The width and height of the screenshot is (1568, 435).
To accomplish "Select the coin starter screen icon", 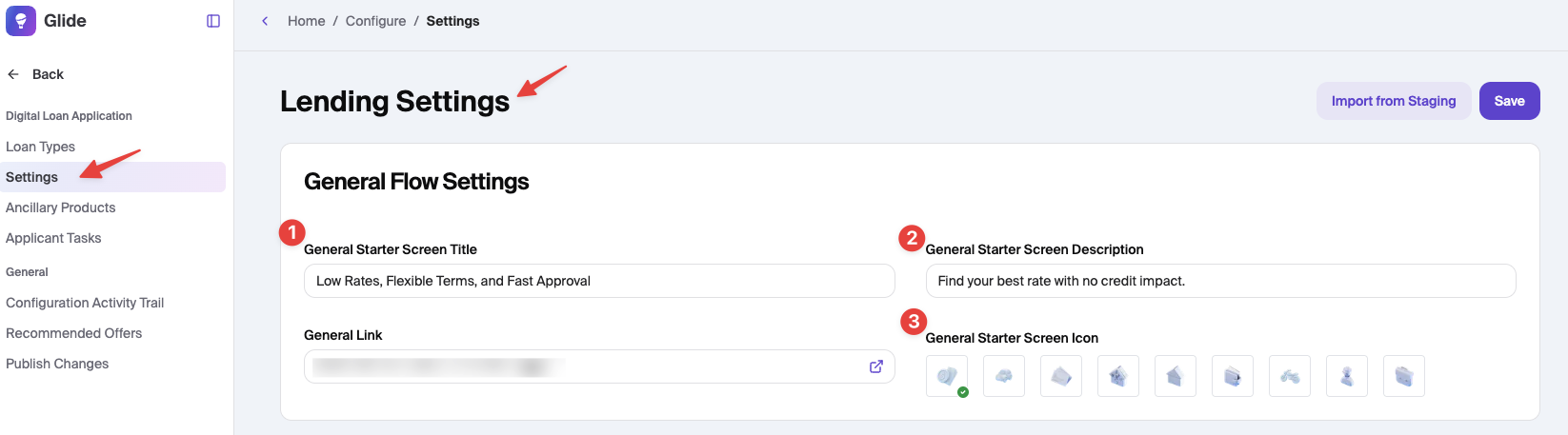I will coord(947,376).
